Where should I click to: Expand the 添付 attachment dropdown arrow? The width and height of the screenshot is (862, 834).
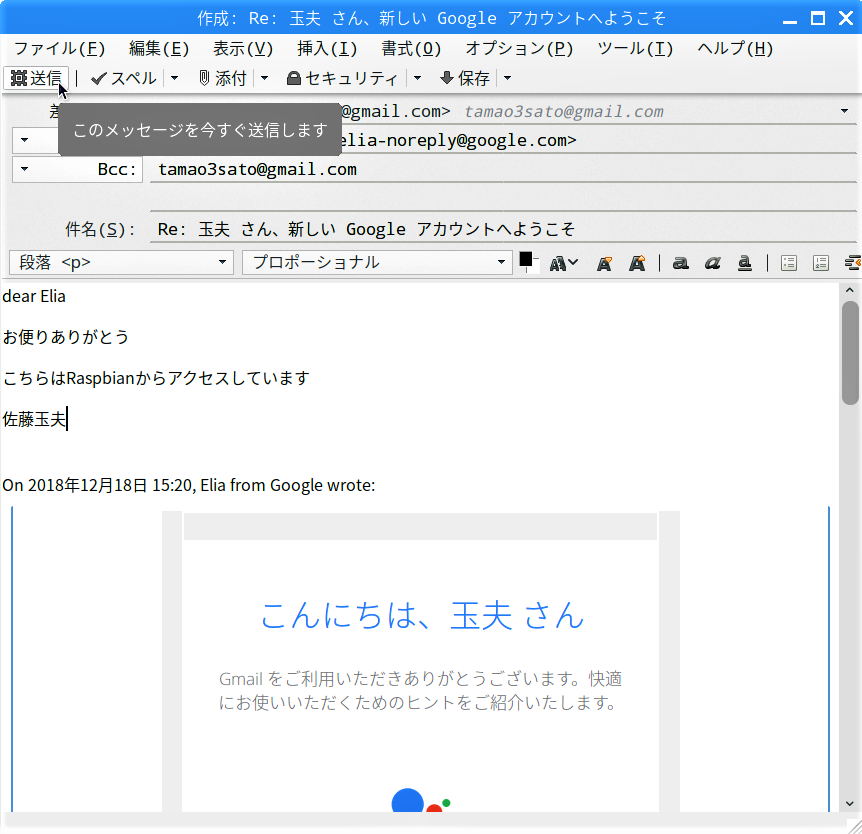[x=264, y=78]
